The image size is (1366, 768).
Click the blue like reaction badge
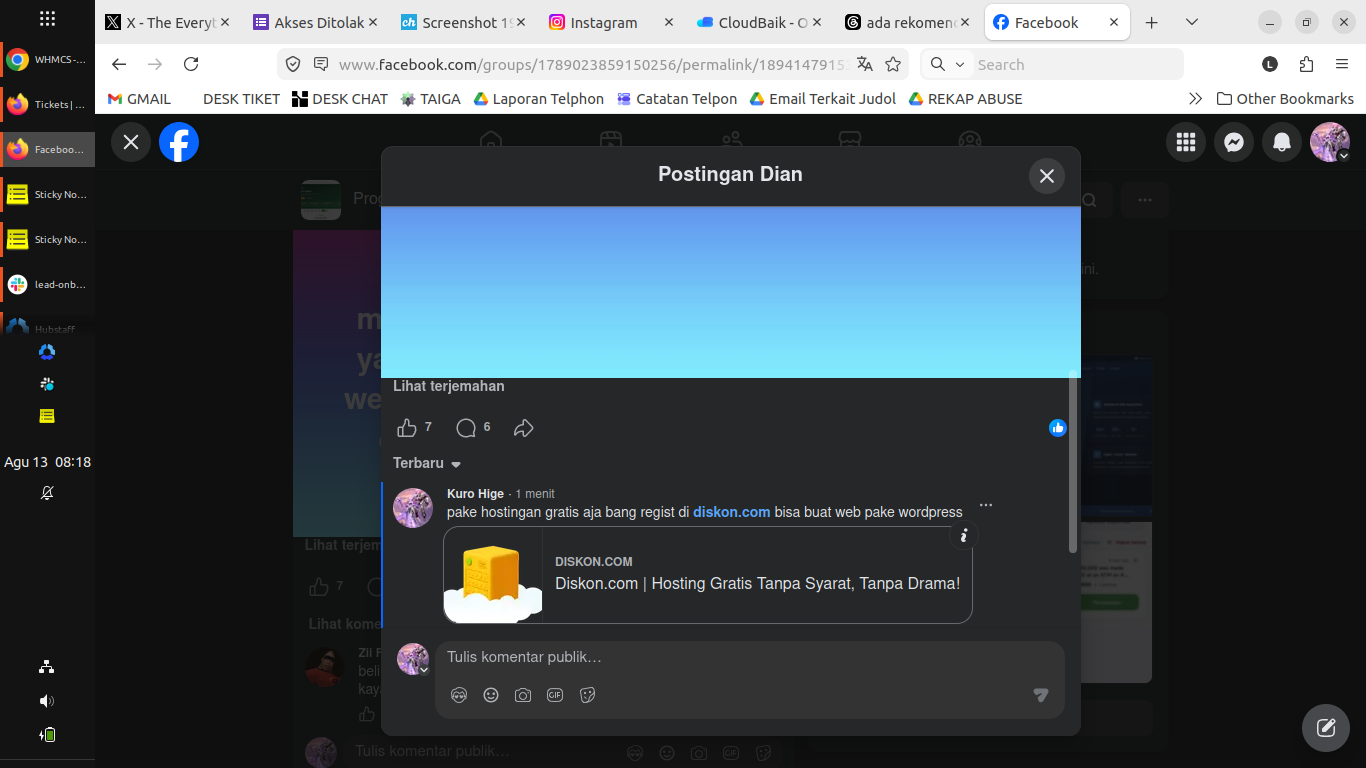(1058, 428)
